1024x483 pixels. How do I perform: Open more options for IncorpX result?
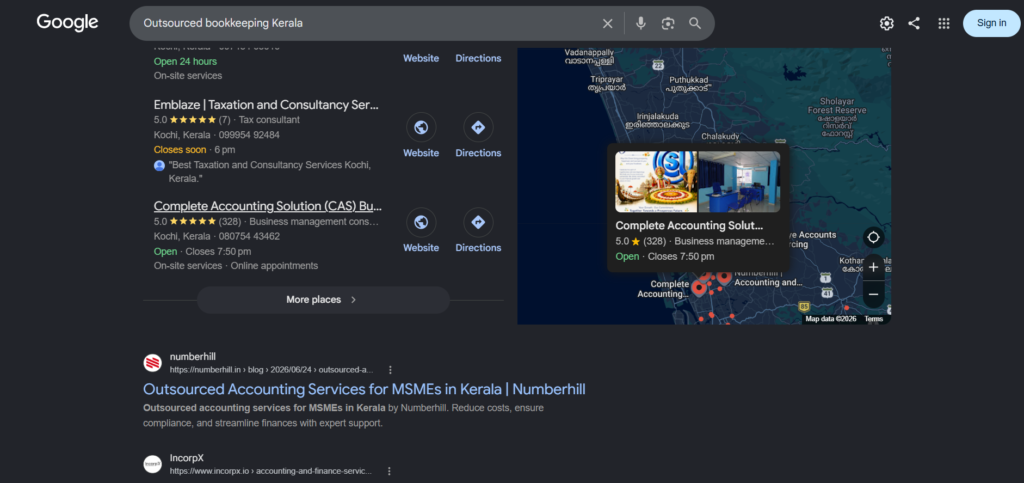(x=389, y=471)
